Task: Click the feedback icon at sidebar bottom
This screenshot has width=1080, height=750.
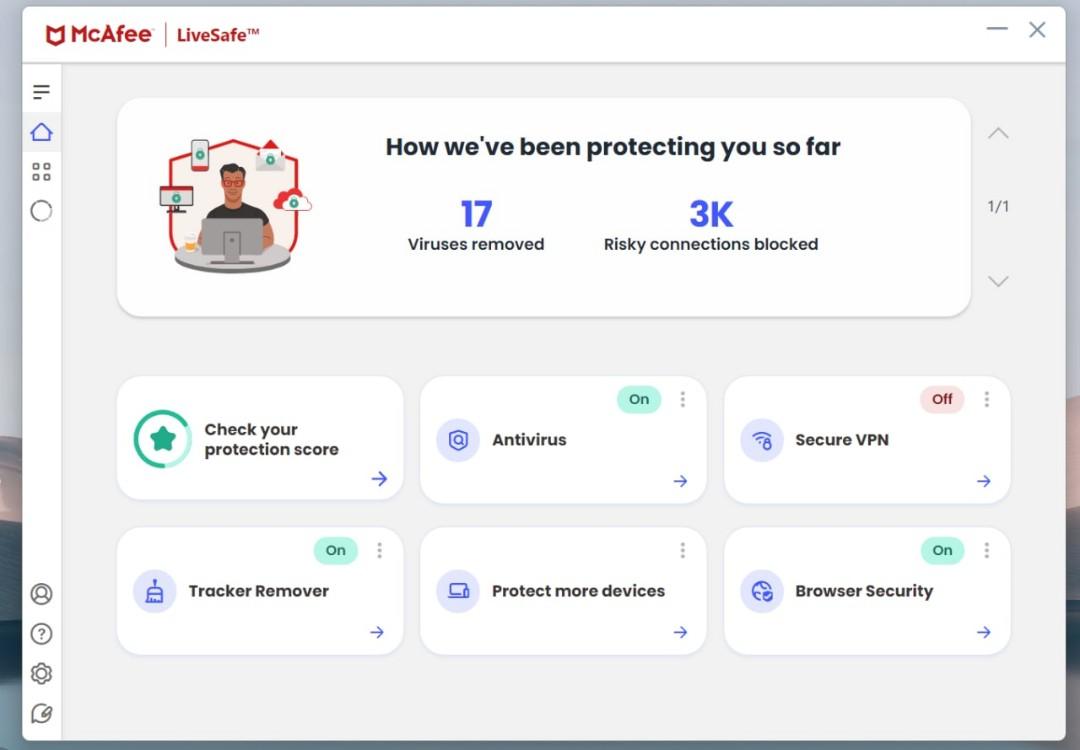Action: click(41, 713)
